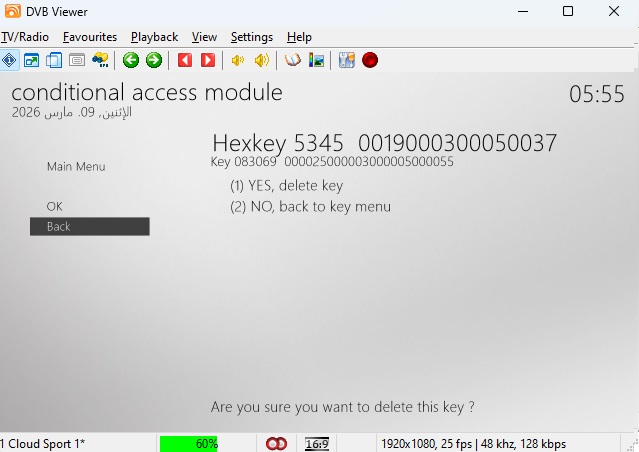Open the TV/Radio menu
Screen dimensions: 639x452
pyautogui.click(x=25, y=37)
